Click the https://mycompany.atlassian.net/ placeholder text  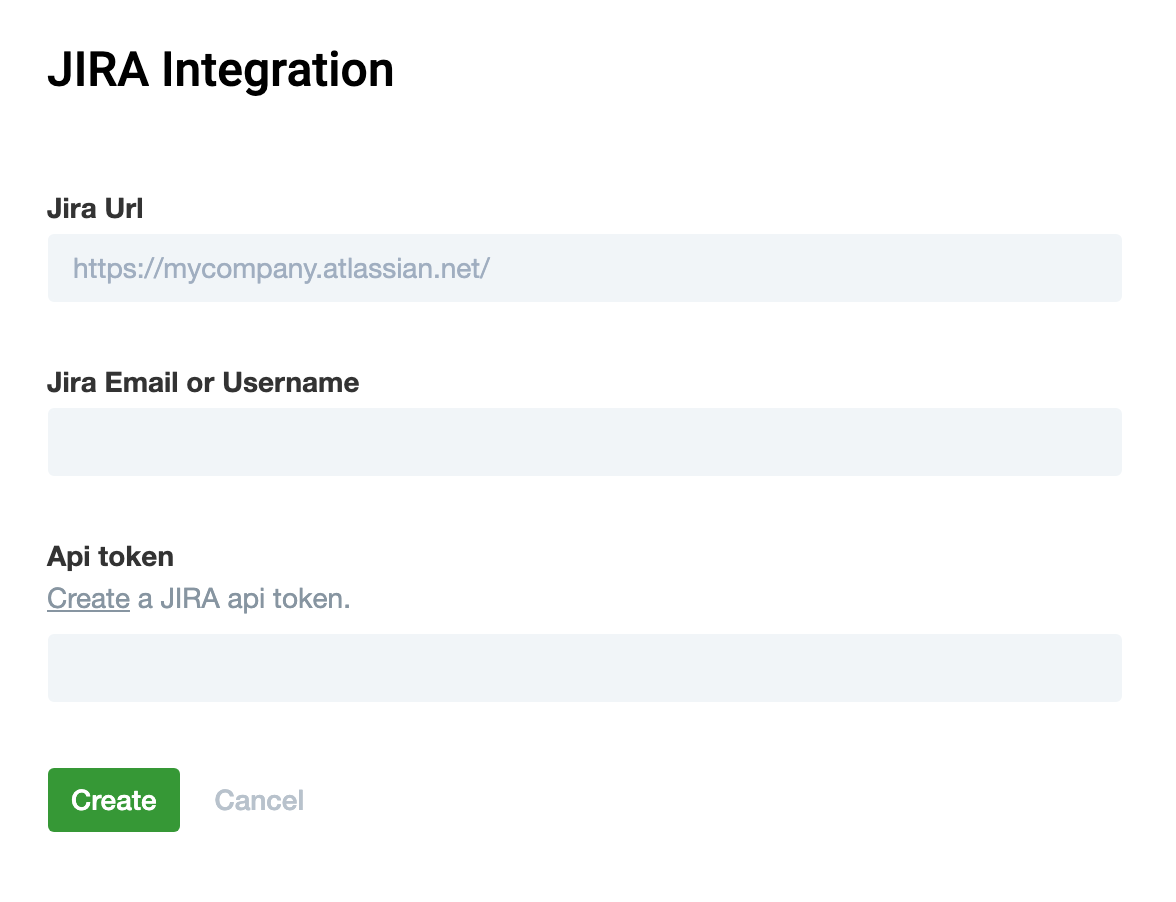pos(281,268)
